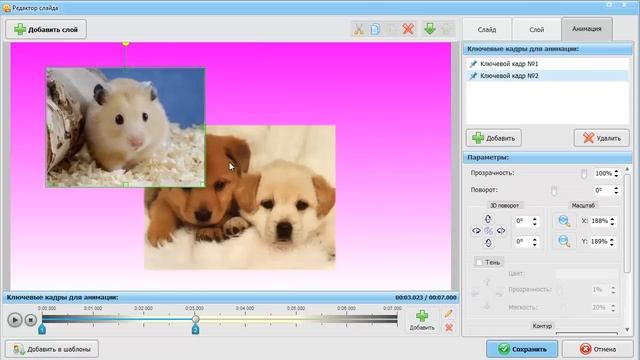Decrease second 3D rotation angle stepper
This screenshot has height=360, width=640.
tap(534, 244)
